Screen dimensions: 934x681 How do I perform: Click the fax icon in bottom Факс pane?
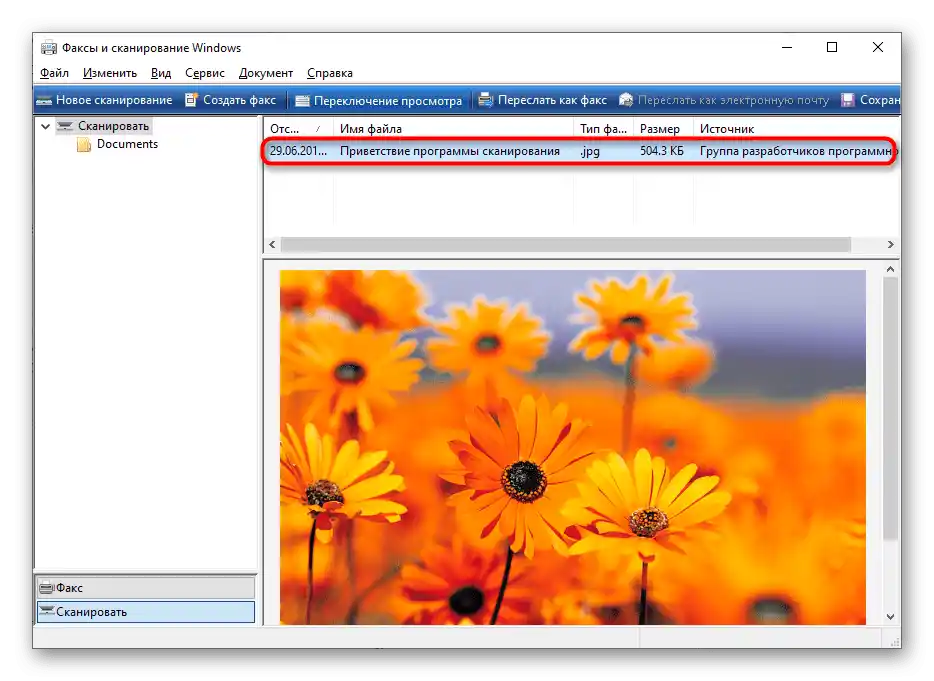click(46, 588)
